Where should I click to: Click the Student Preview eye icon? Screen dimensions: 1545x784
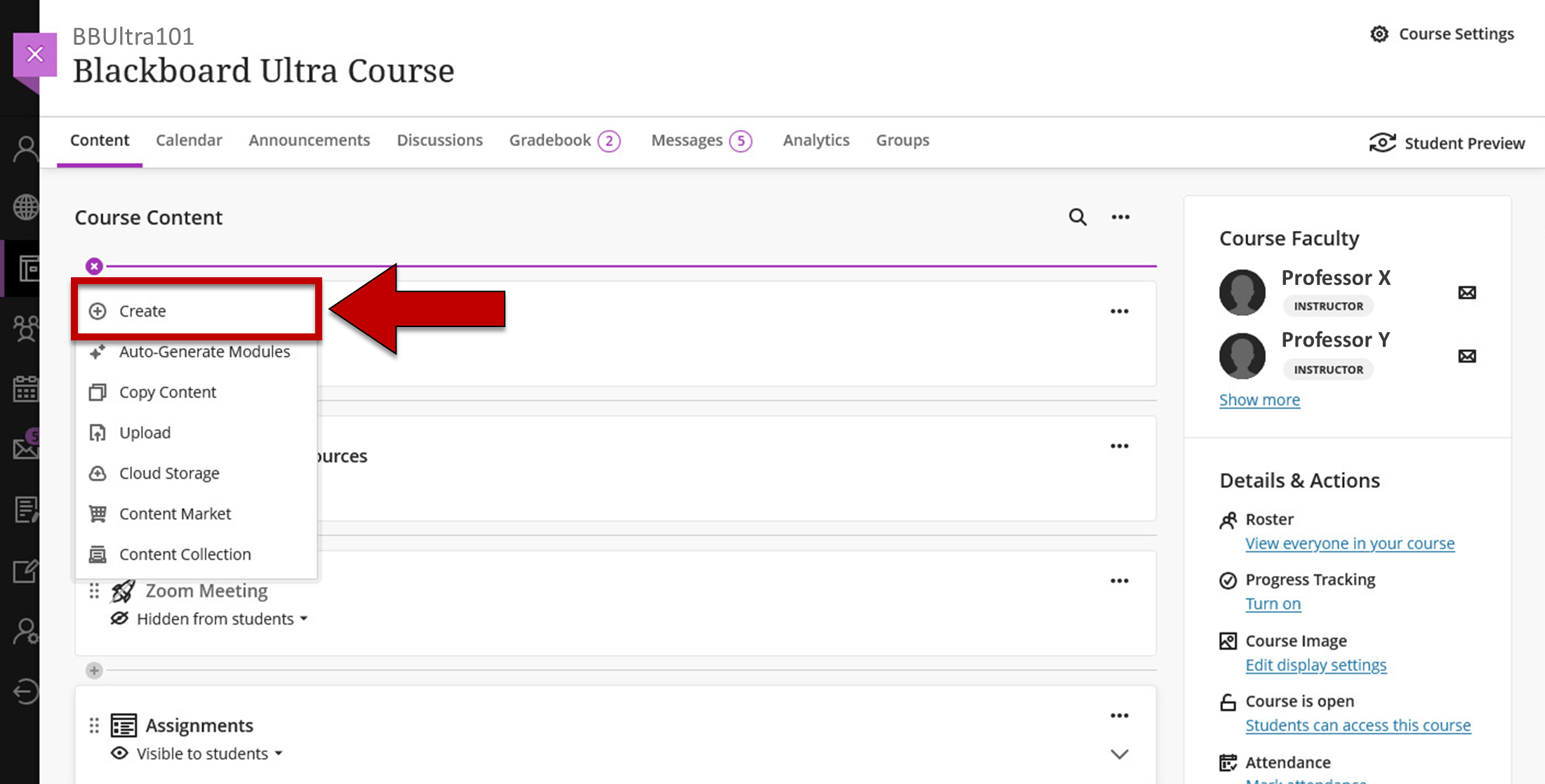click(x=1382, y=142)
